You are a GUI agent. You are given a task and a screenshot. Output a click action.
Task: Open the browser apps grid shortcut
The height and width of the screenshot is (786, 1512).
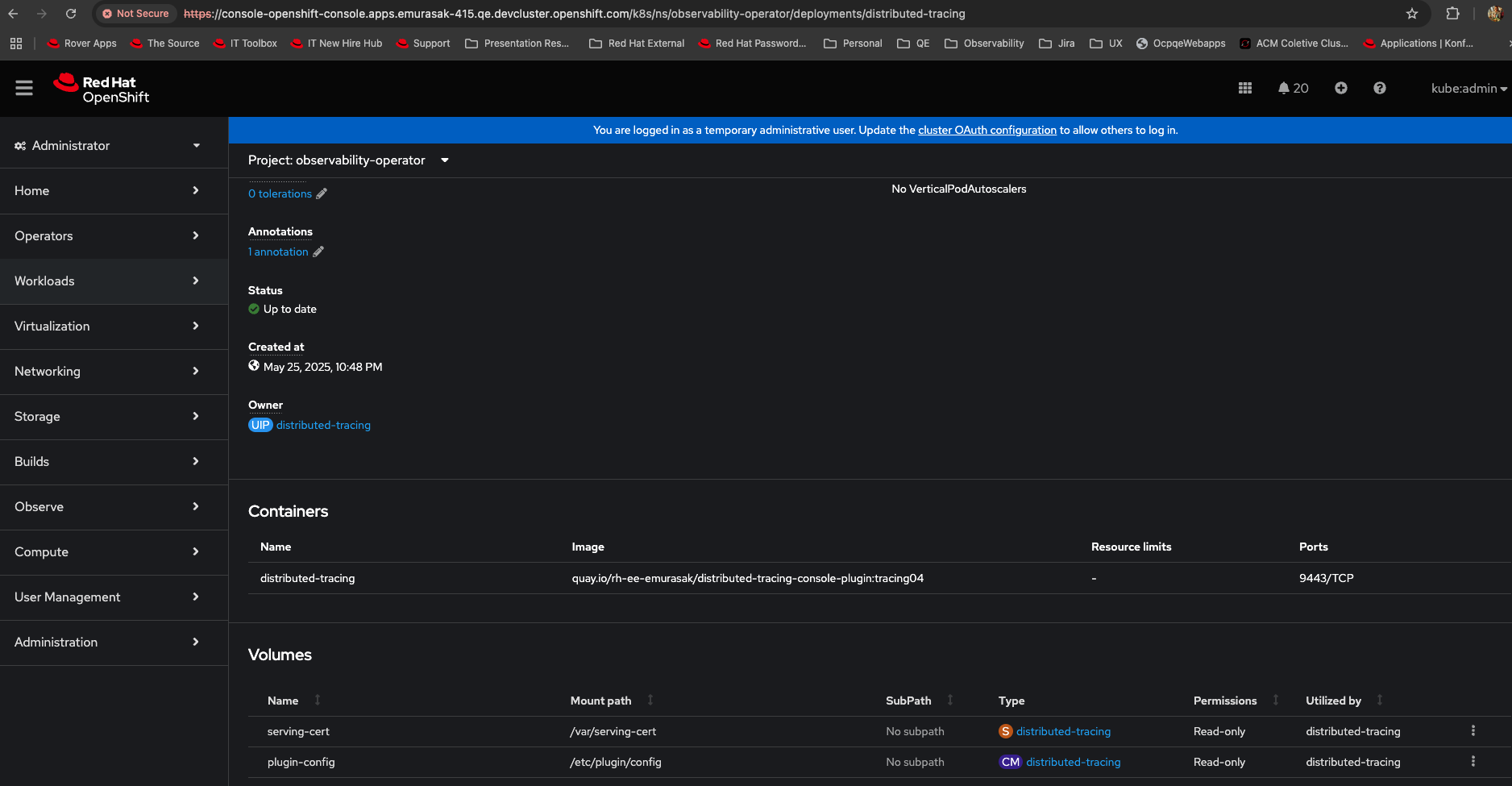click(x=16, y=44)
